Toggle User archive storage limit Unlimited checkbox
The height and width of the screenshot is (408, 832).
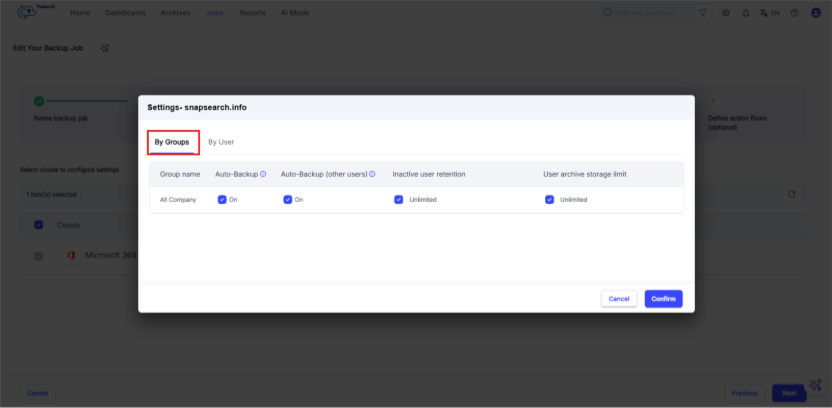point(549,199)
